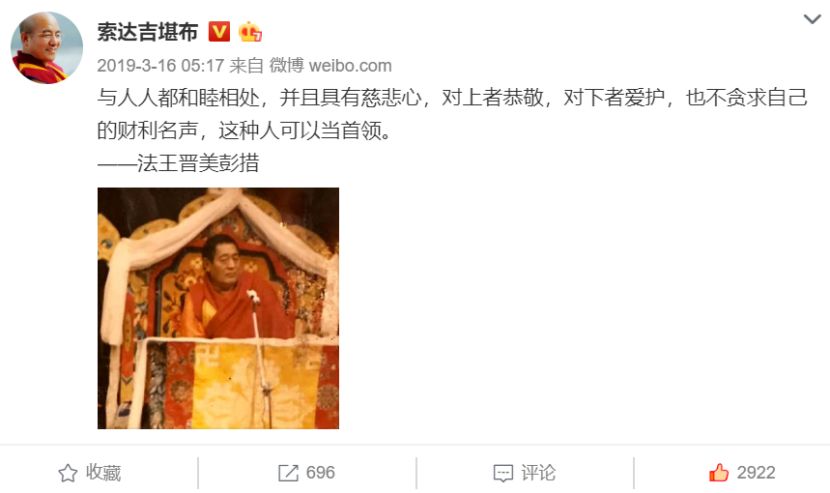Image resolution: width=830 pixels, height=493 pixels.
Task: Open the 索达吉堪布 username link
Action: point(148,32)
